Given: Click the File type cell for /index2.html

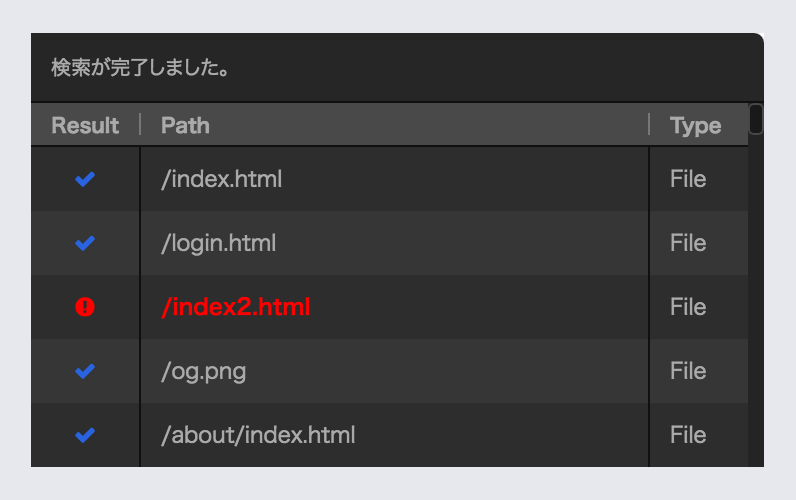Looking at the screenshot, I should 688,307.
